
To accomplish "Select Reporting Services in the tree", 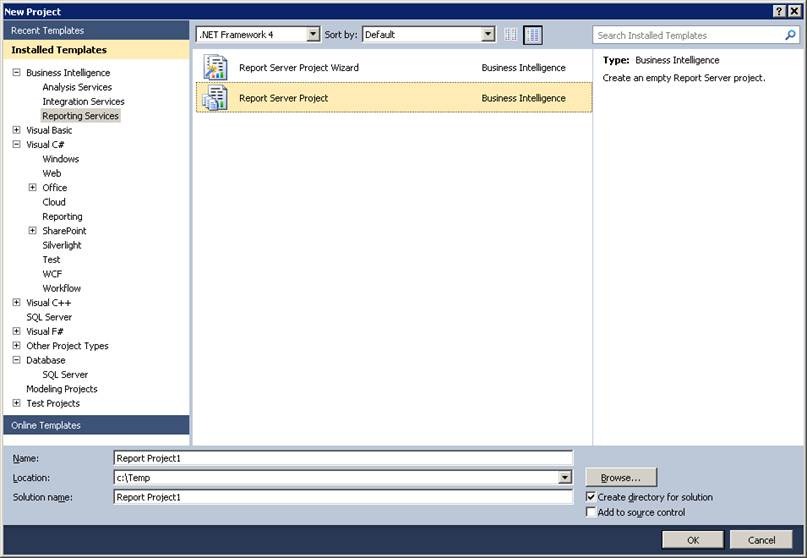I will coord(80,116).
